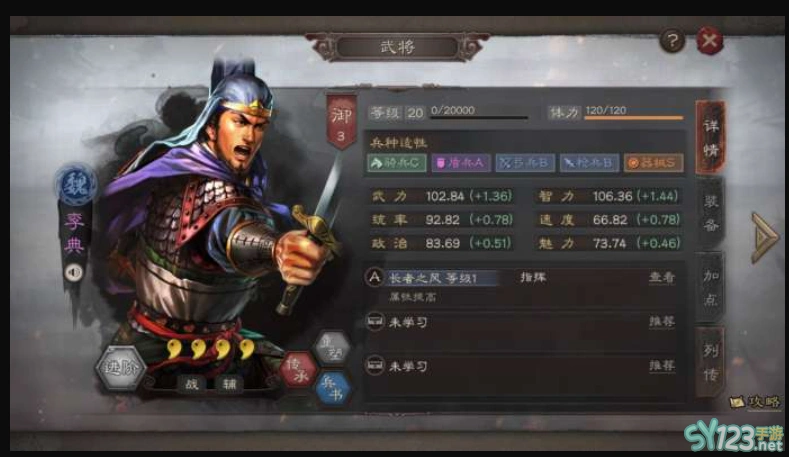
Task: Expand the second empty skill slot 未学习
Action: (520, 366)
